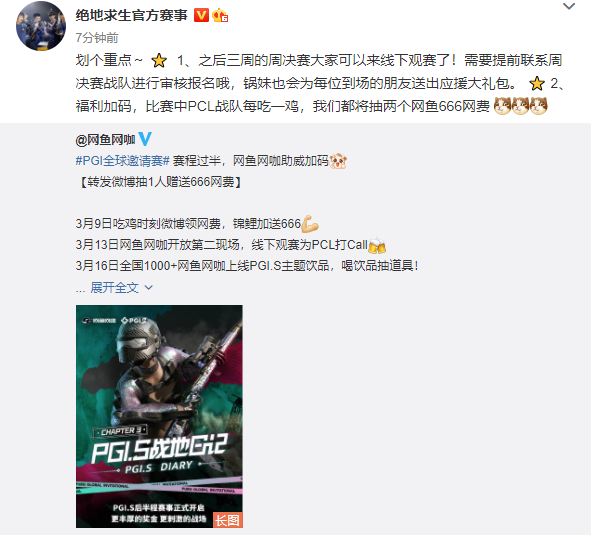Click the chevron next to 展开全文

(x=149, y=288)
